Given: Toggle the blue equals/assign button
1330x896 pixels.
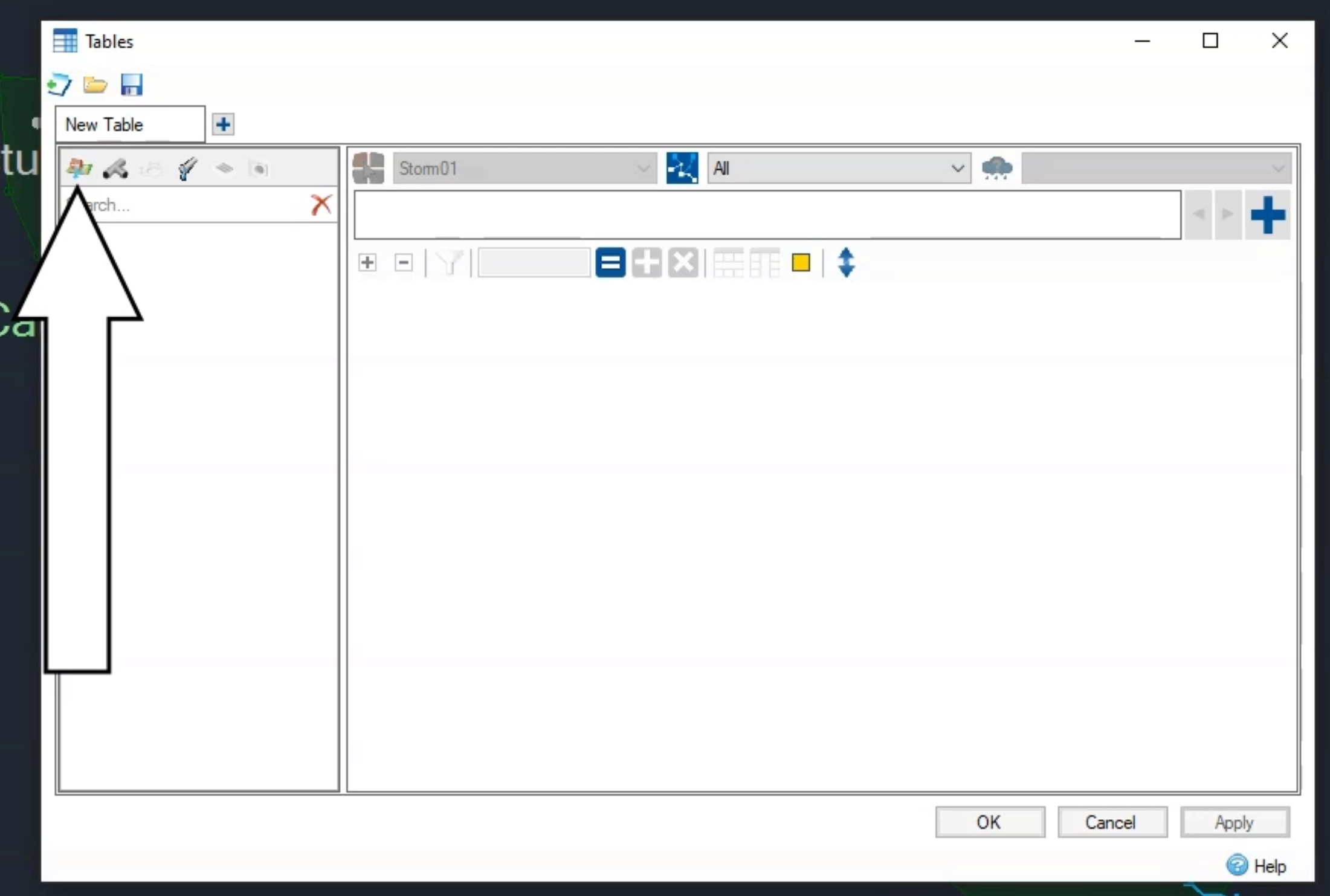Looking at the screenshot, I should pos(610,262).
